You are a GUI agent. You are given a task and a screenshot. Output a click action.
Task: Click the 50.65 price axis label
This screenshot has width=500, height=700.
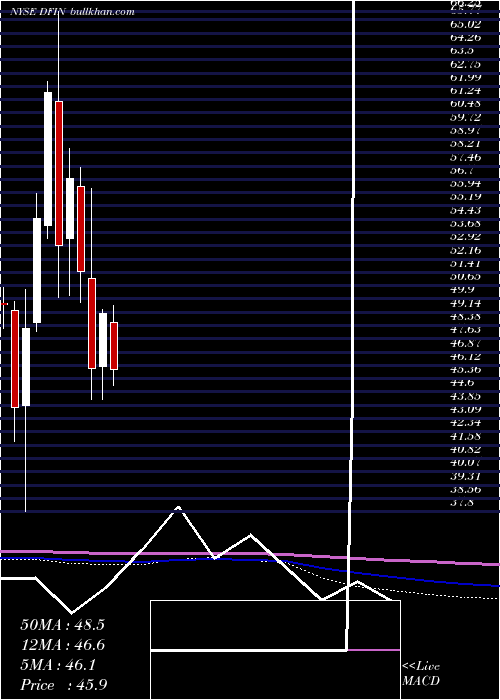coord(465,277)
